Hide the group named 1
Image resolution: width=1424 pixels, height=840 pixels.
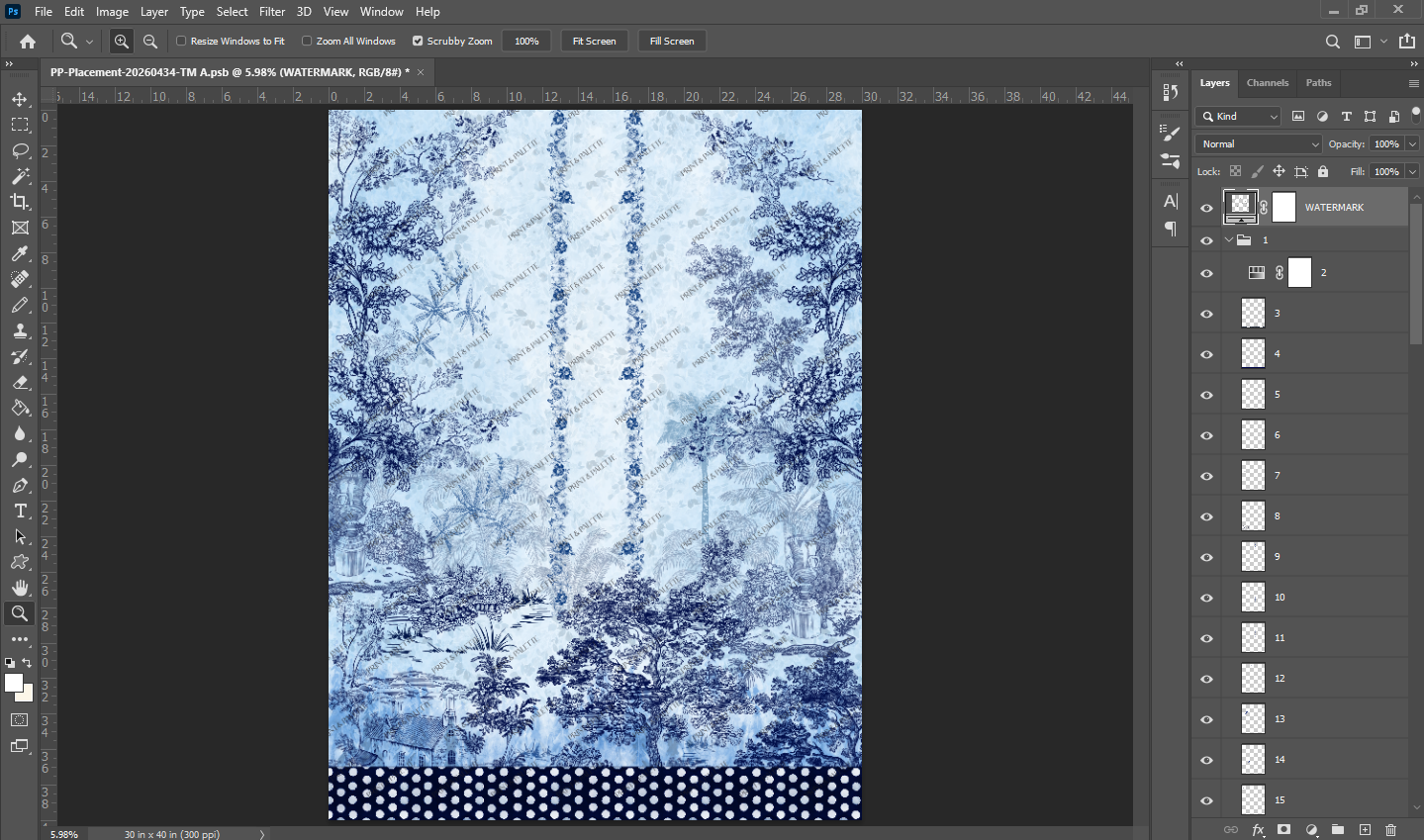[x=1206, y=240]
